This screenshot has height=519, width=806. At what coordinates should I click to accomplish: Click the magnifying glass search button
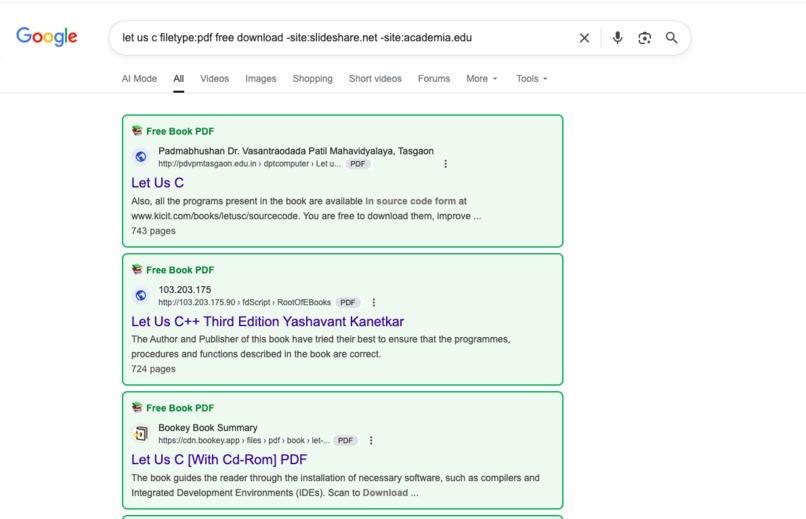pyautogui.click(x=671, y=38)
